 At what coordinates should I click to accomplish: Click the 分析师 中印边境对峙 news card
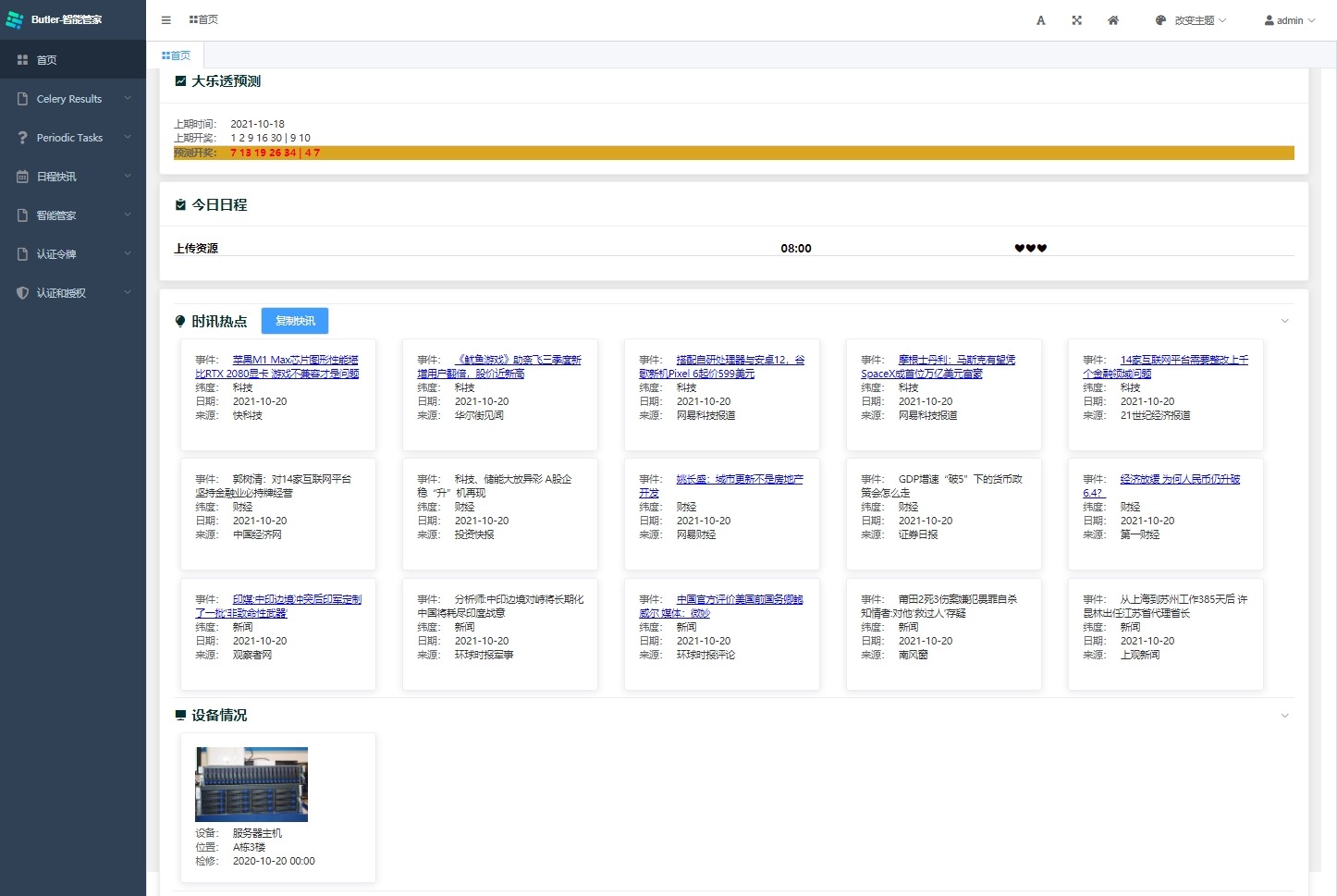click(x=500, y=634)
